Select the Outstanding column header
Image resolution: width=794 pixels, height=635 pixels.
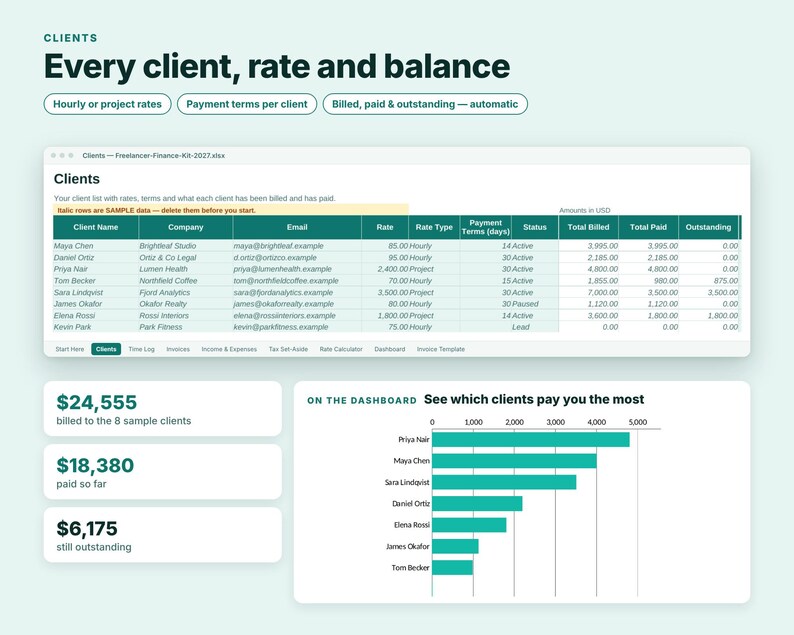pyautogui.click(x=708, y=227)
